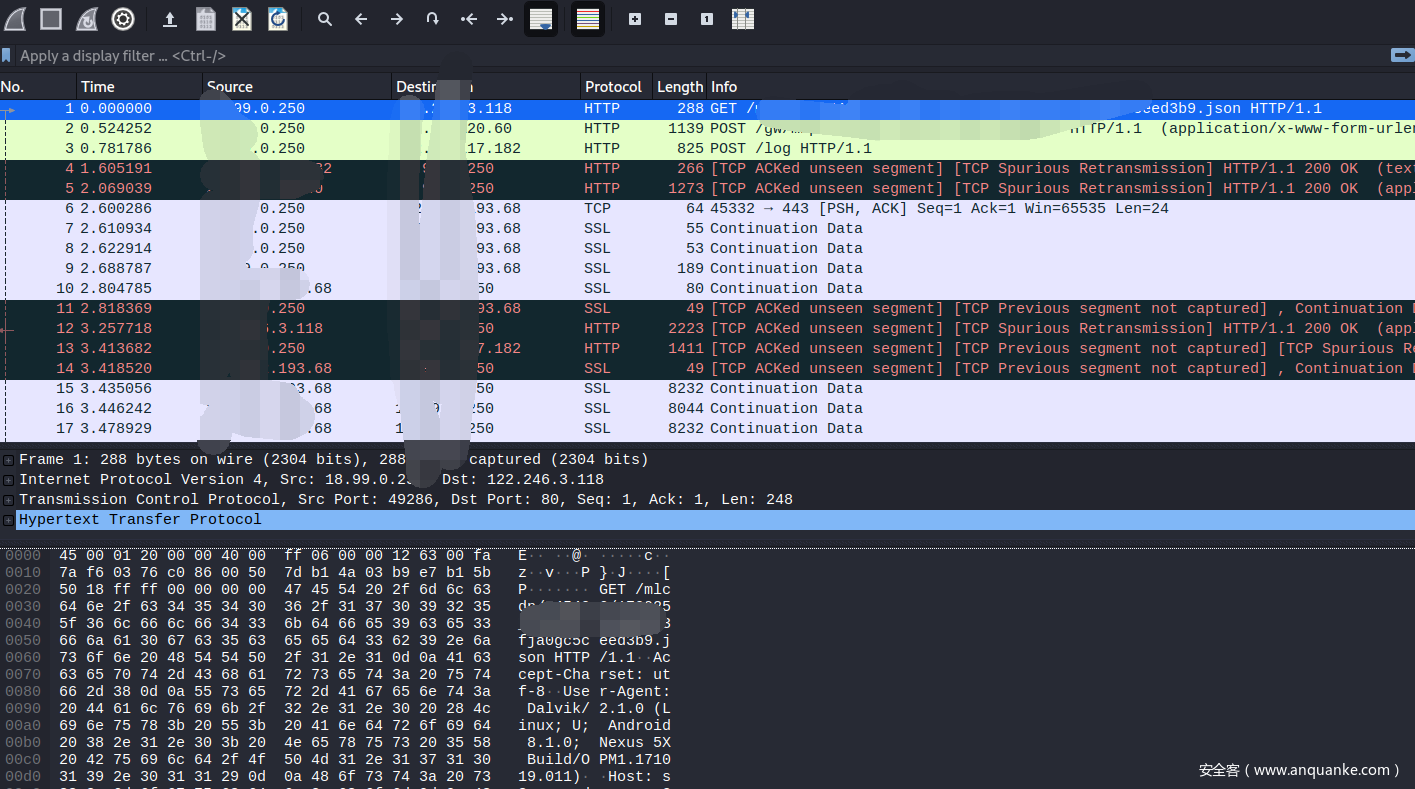Sort packets by the Length column header
Viewport: 1415px width, 789px height.
click(x=679, y=87)
